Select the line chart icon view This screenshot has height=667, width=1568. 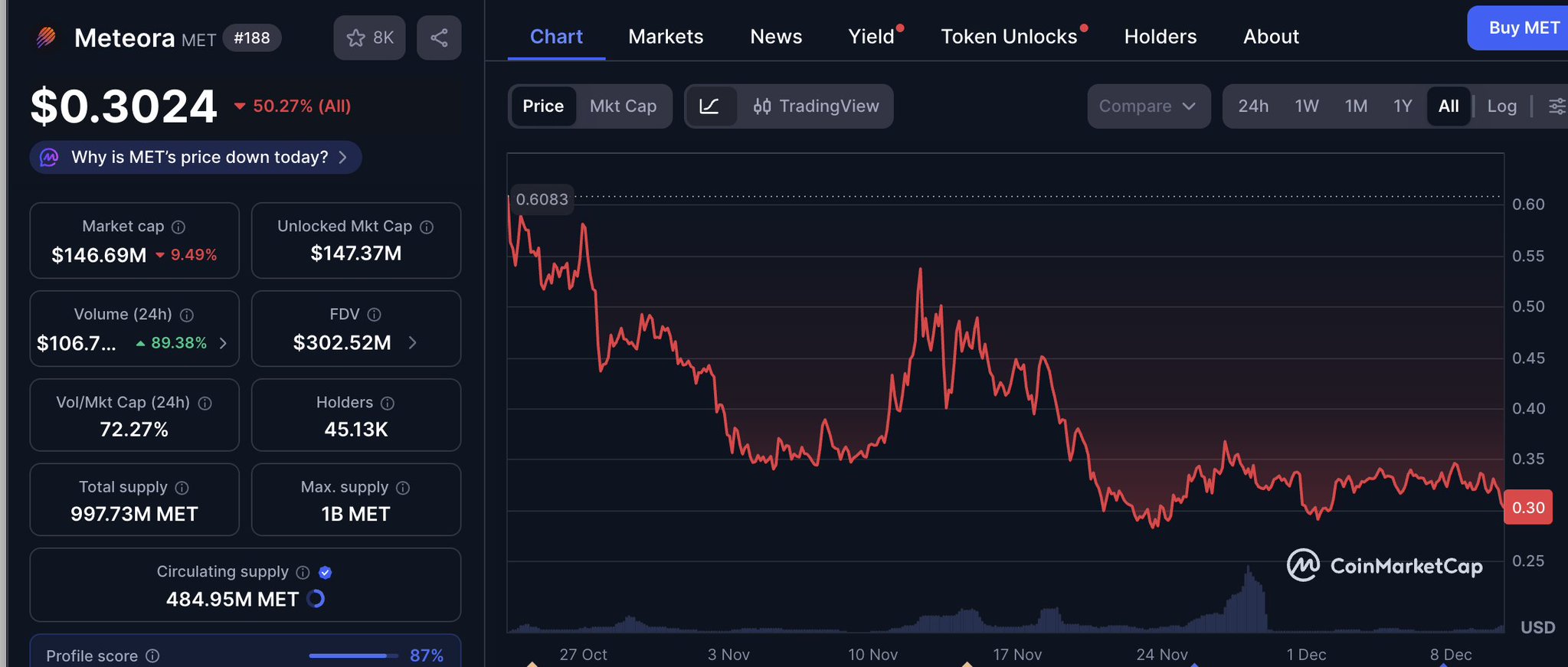(710, 106)
